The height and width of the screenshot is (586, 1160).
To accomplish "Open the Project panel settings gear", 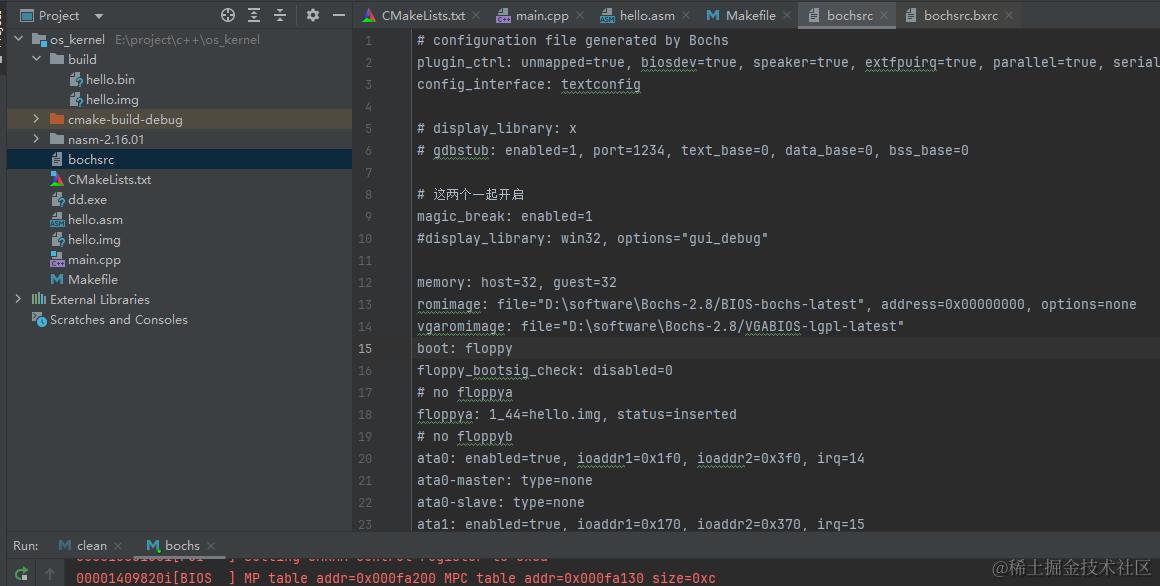I will tap(312, 15).
